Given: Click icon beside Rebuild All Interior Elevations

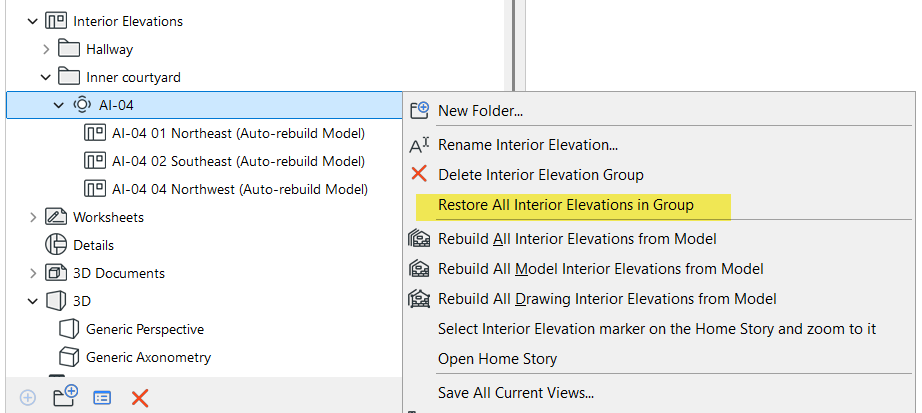Looking at the screenshot, I should (419, 238).
